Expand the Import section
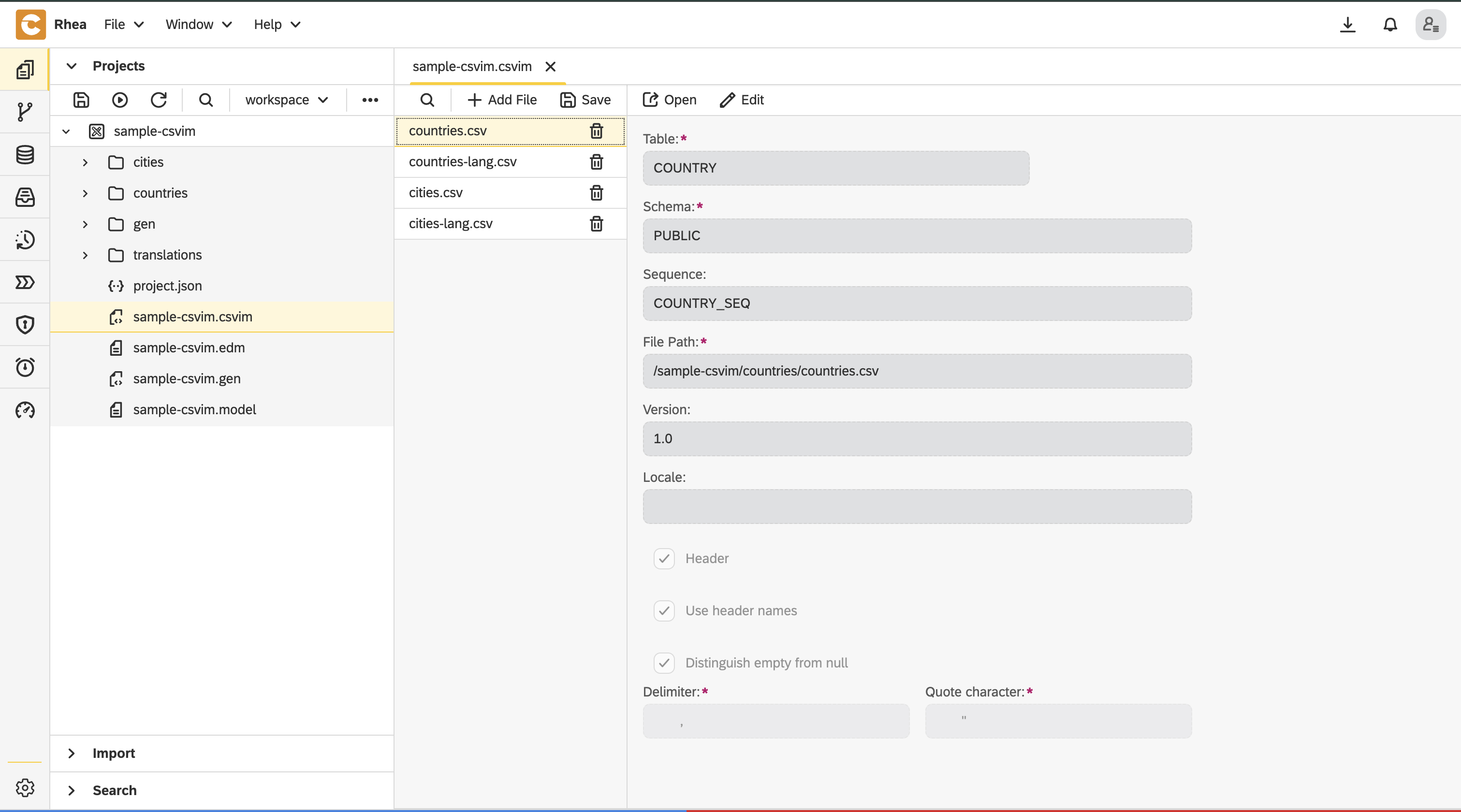Screen dimensions: 1461x812 [72, 753]
